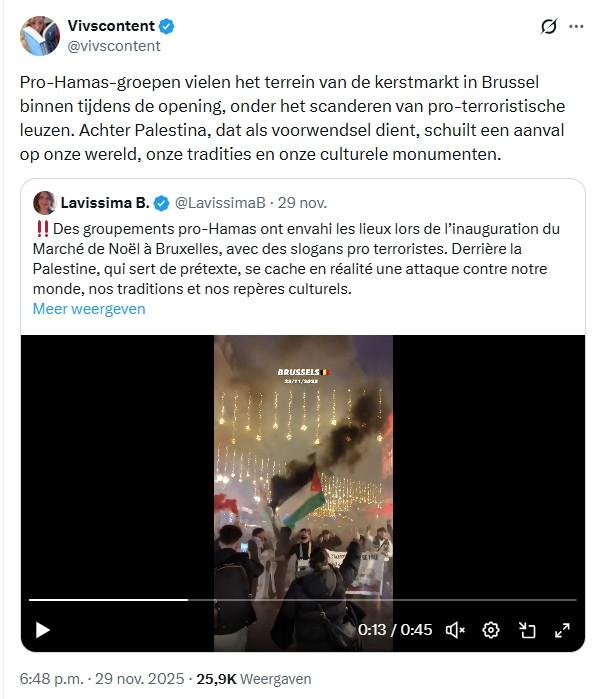Enter fullscreen video mode
This screenshot has height=699, width=601.
click(562, 630)
